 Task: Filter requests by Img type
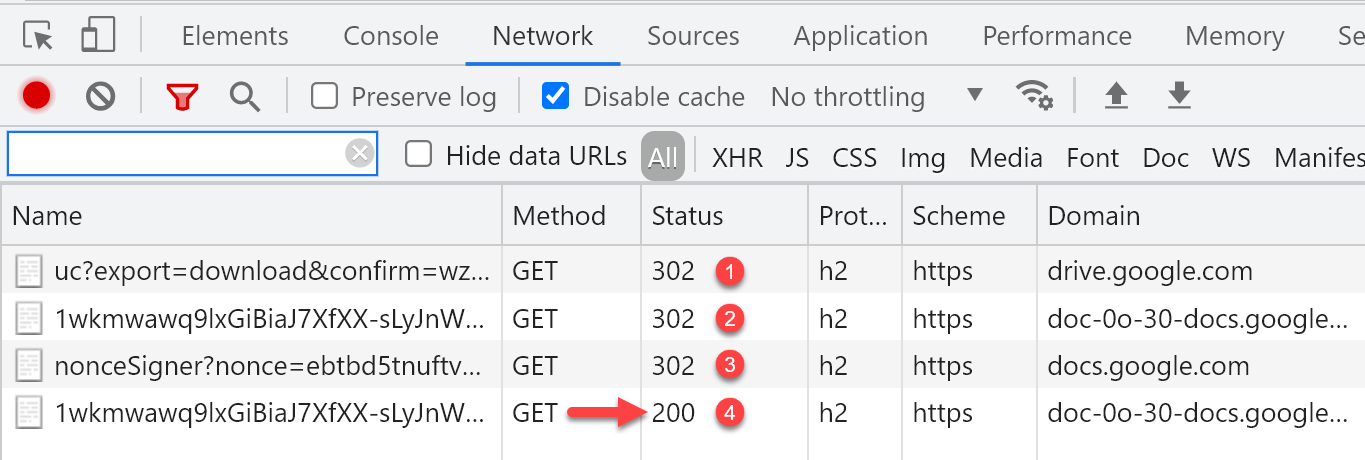click(x=922, y=157)
